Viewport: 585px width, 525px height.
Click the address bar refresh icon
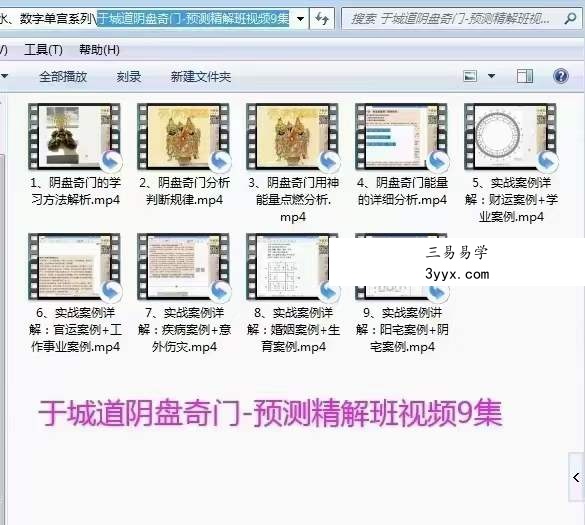322,18
